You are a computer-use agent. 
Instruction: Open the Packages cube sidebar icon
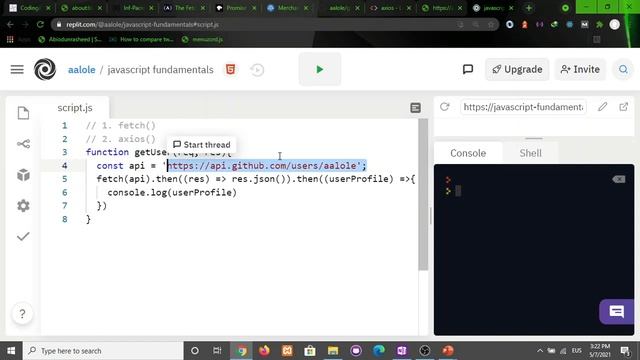coord(23,175)
